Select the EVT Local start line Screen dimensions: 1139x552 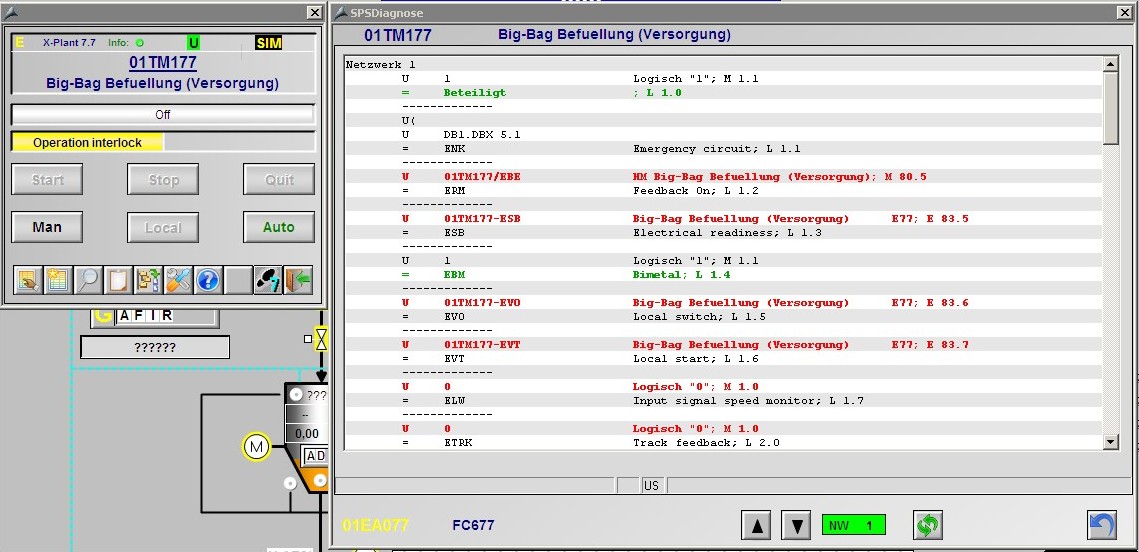(724, 358)
